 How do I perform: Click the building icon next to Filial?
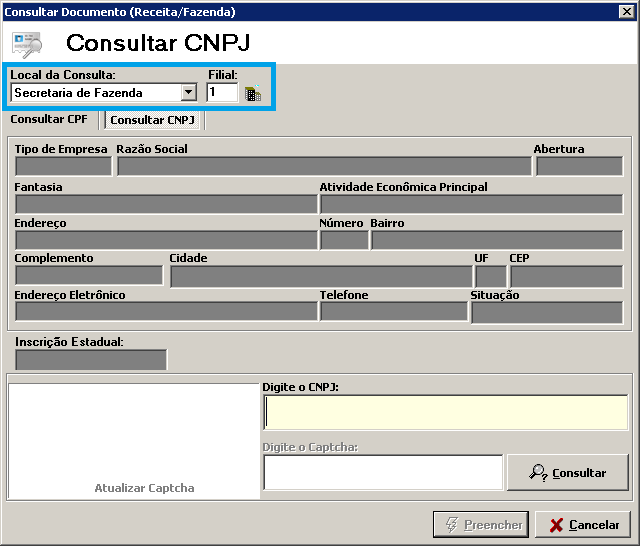point(252,94)
